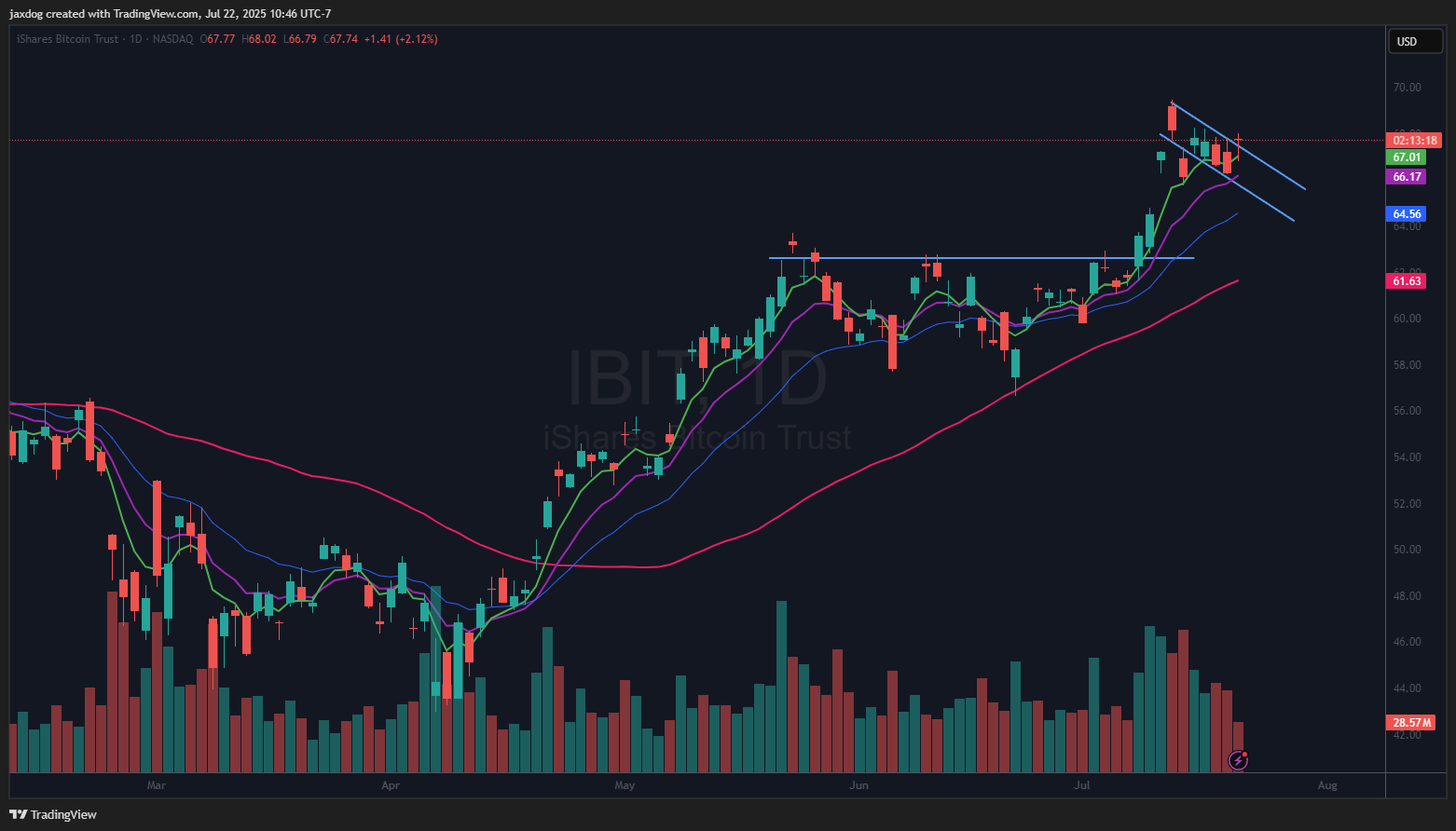This screenshot has width=1456, height=831.
Task: Click the 'iShares Bitcoin Trust' symbol title
Action: (x=68, y=39)
